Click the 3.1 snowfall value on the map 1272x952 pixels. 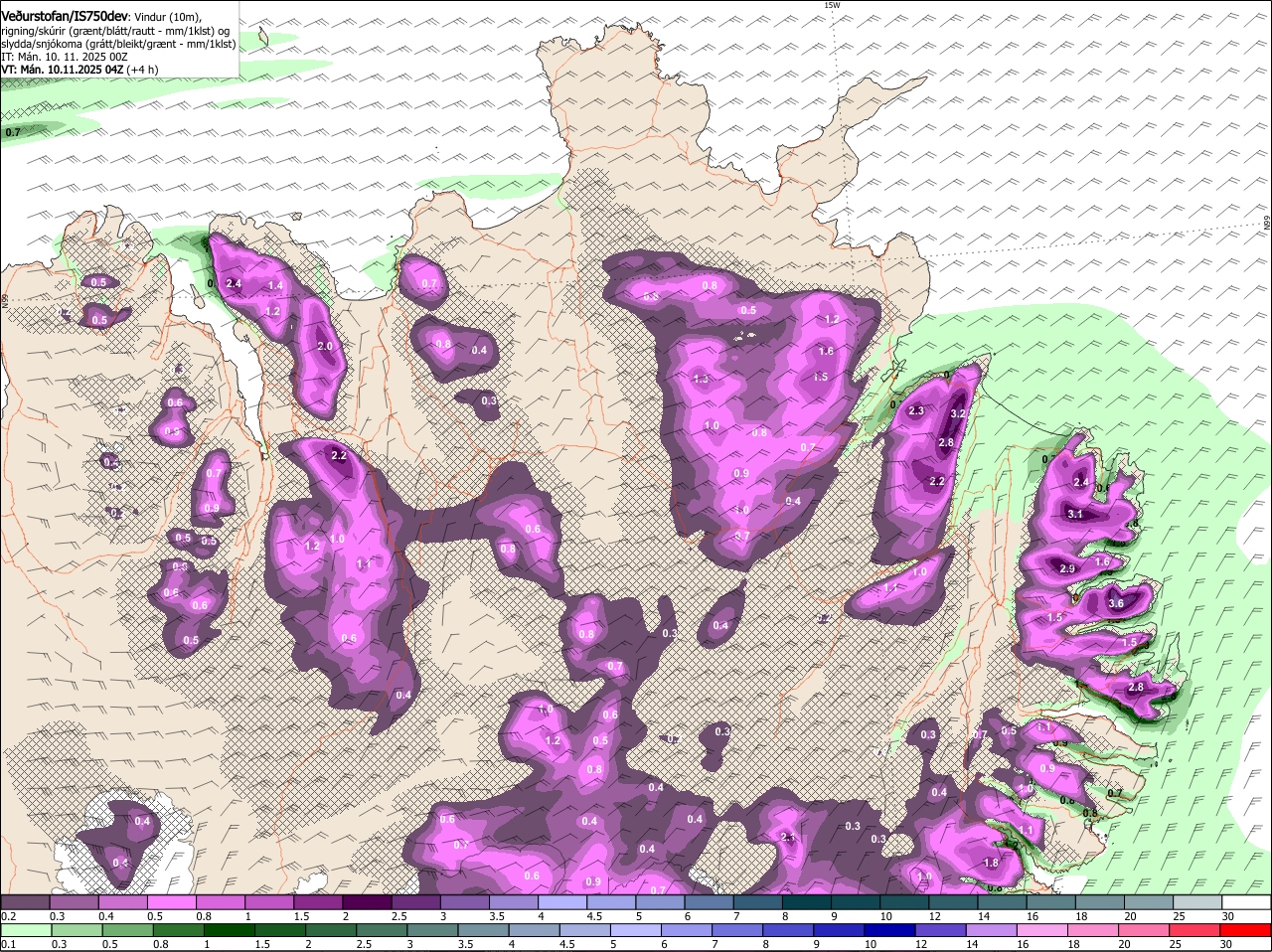1074,514
